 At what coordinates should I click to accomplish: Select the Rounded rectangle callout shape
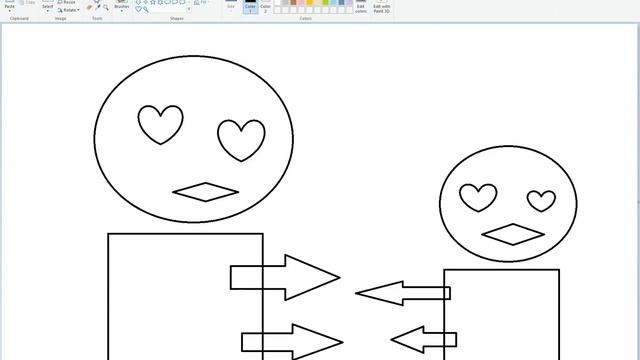tap(167, 2)
